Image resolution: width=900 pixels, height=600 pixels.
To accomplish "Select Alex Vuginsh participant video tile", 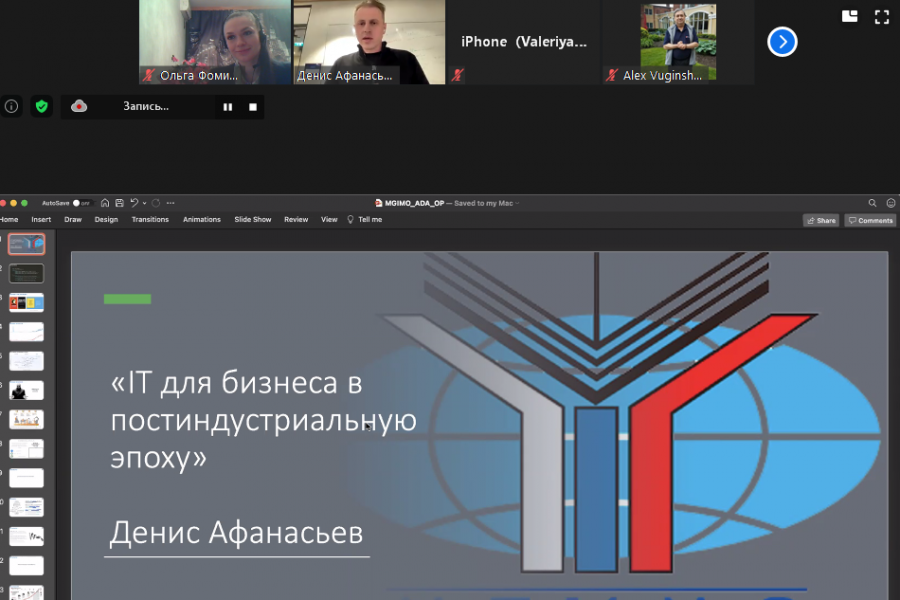I will pyautogui.click(x=678, y=42).
